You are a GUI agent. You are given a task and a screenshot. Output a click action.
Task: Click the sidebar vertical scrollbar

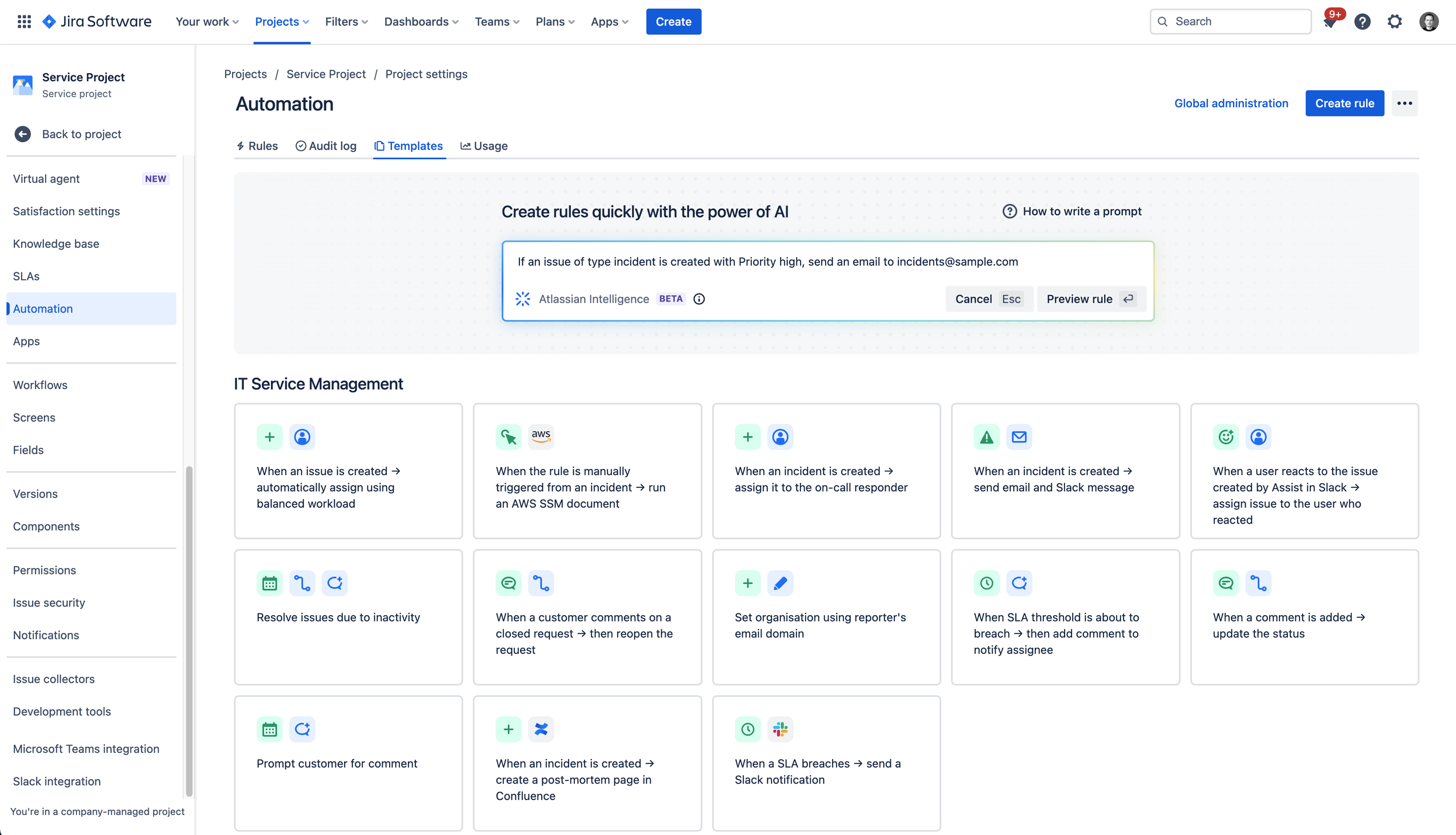(x=189, y=631)
